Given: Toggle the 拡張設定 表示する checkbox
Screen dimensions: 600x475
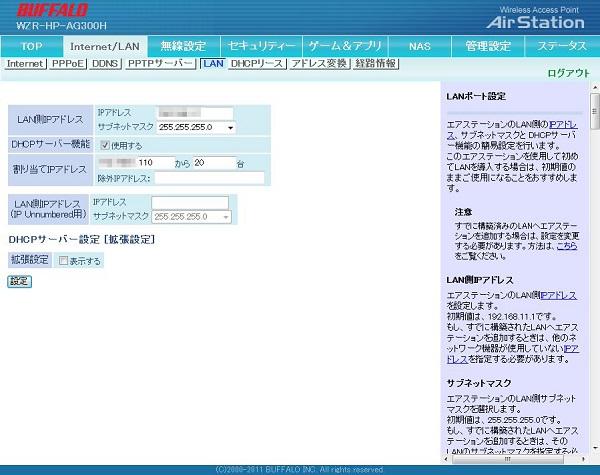Looking at the screenshot, I should click(x=63, y=261).
